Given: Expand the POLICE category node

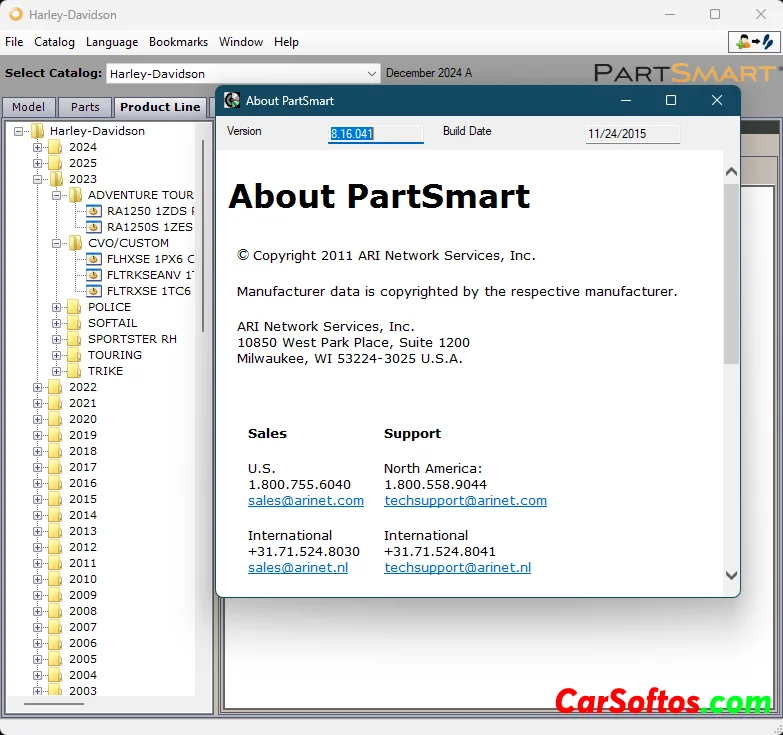Looking at the screenshot, I should point(57,307).
